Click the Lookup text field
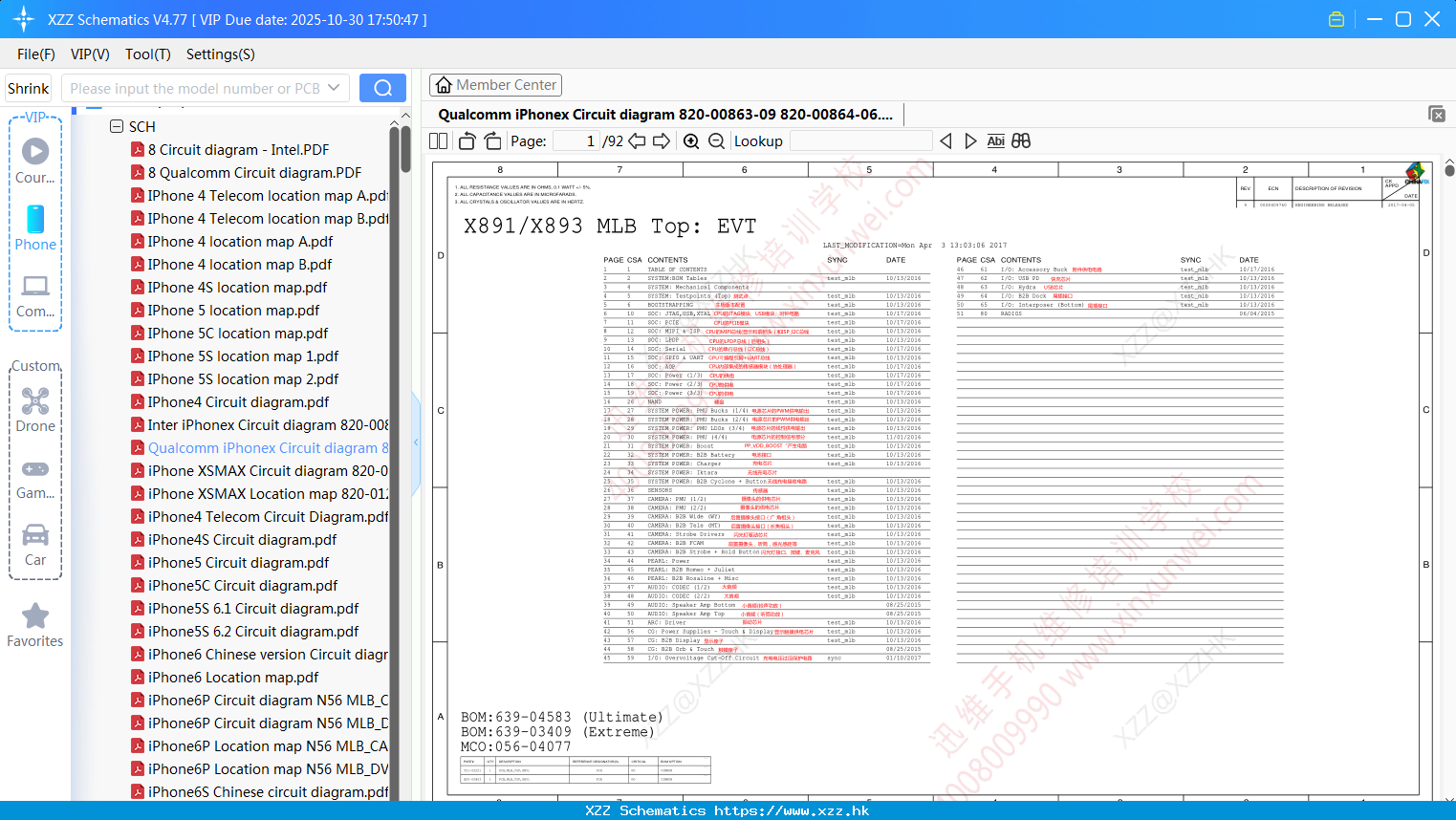Screen dimensions: 1456x820 tap(861, 140)
